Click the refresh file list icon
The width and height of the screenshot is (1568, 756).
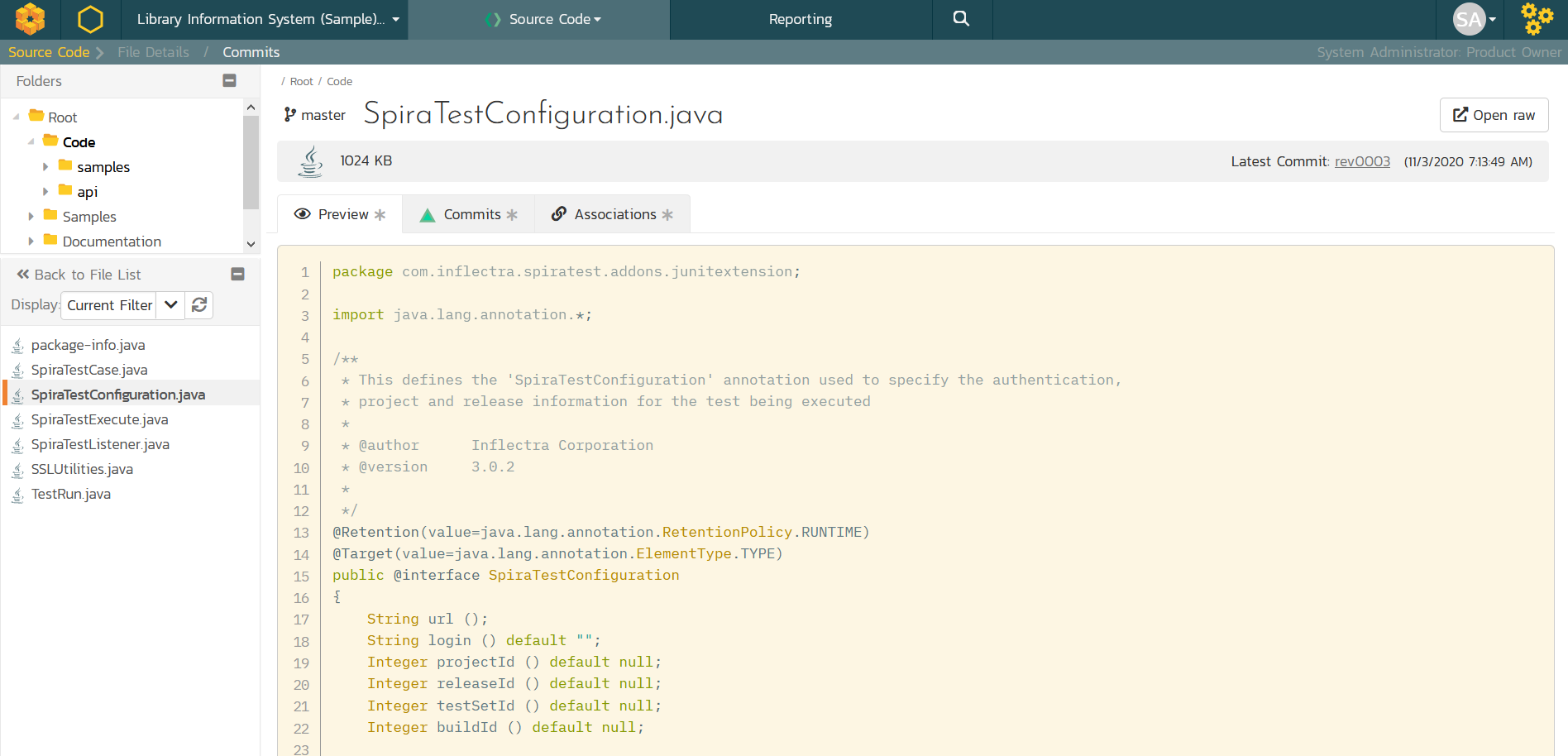coord(199,305)
